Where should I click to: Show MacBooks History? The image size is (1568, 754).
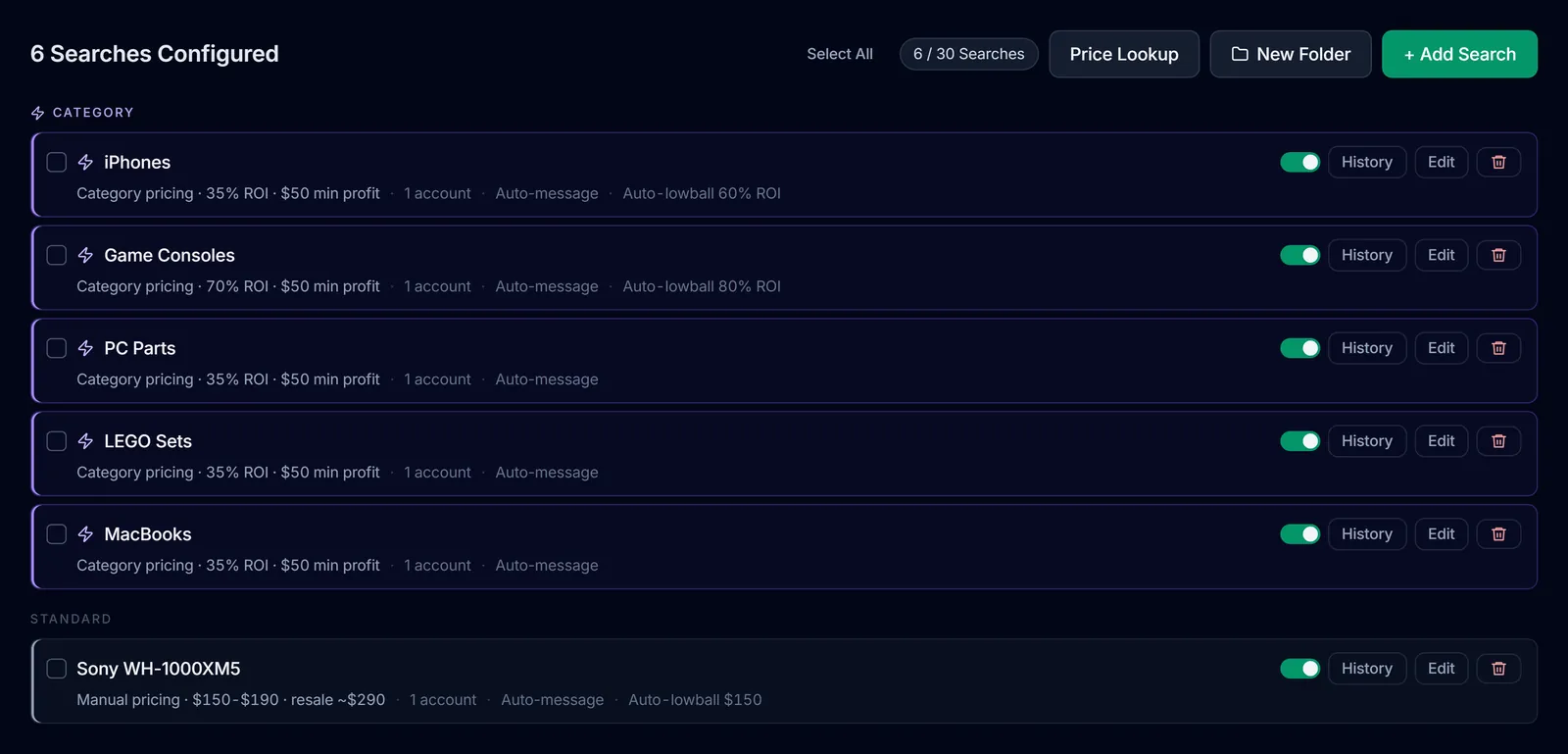coord(1367,534)
